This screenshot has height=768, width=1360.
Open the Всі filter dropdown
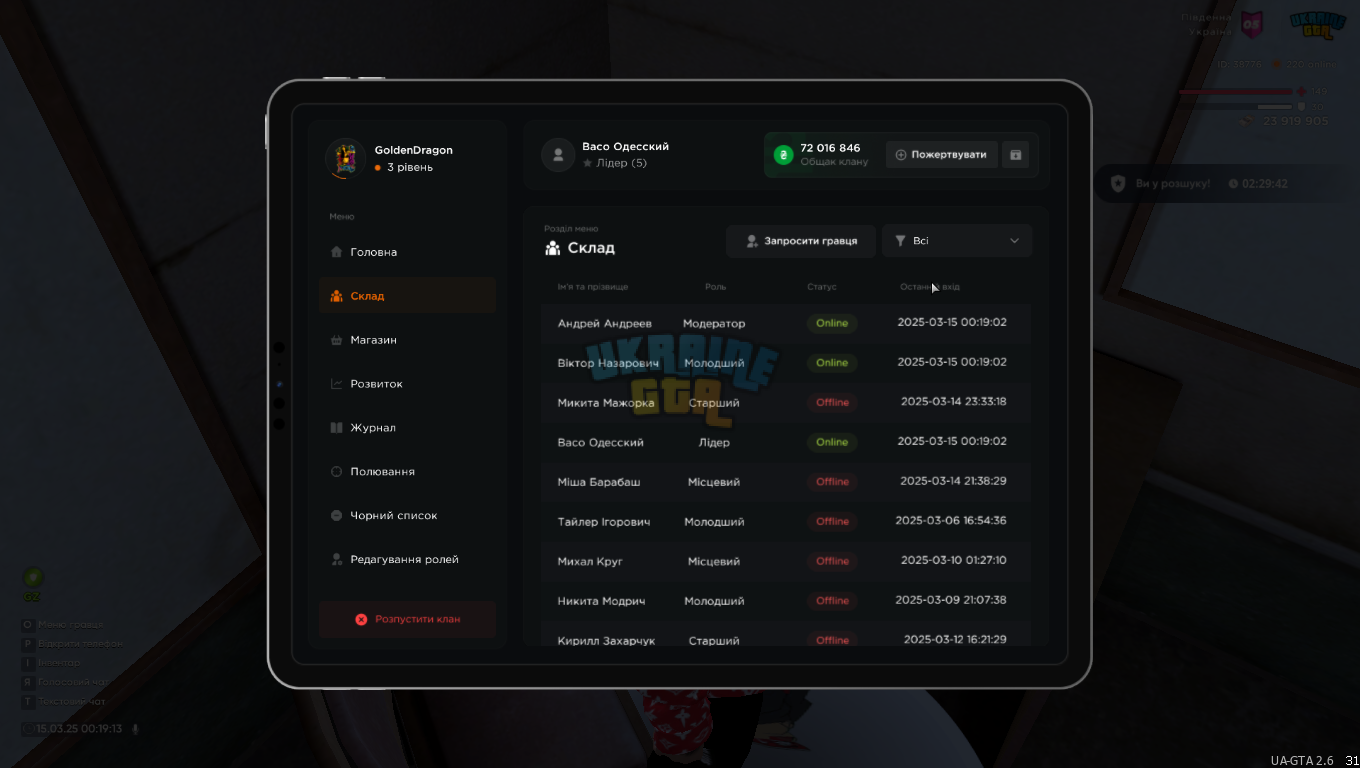click(x=957, y=241)
